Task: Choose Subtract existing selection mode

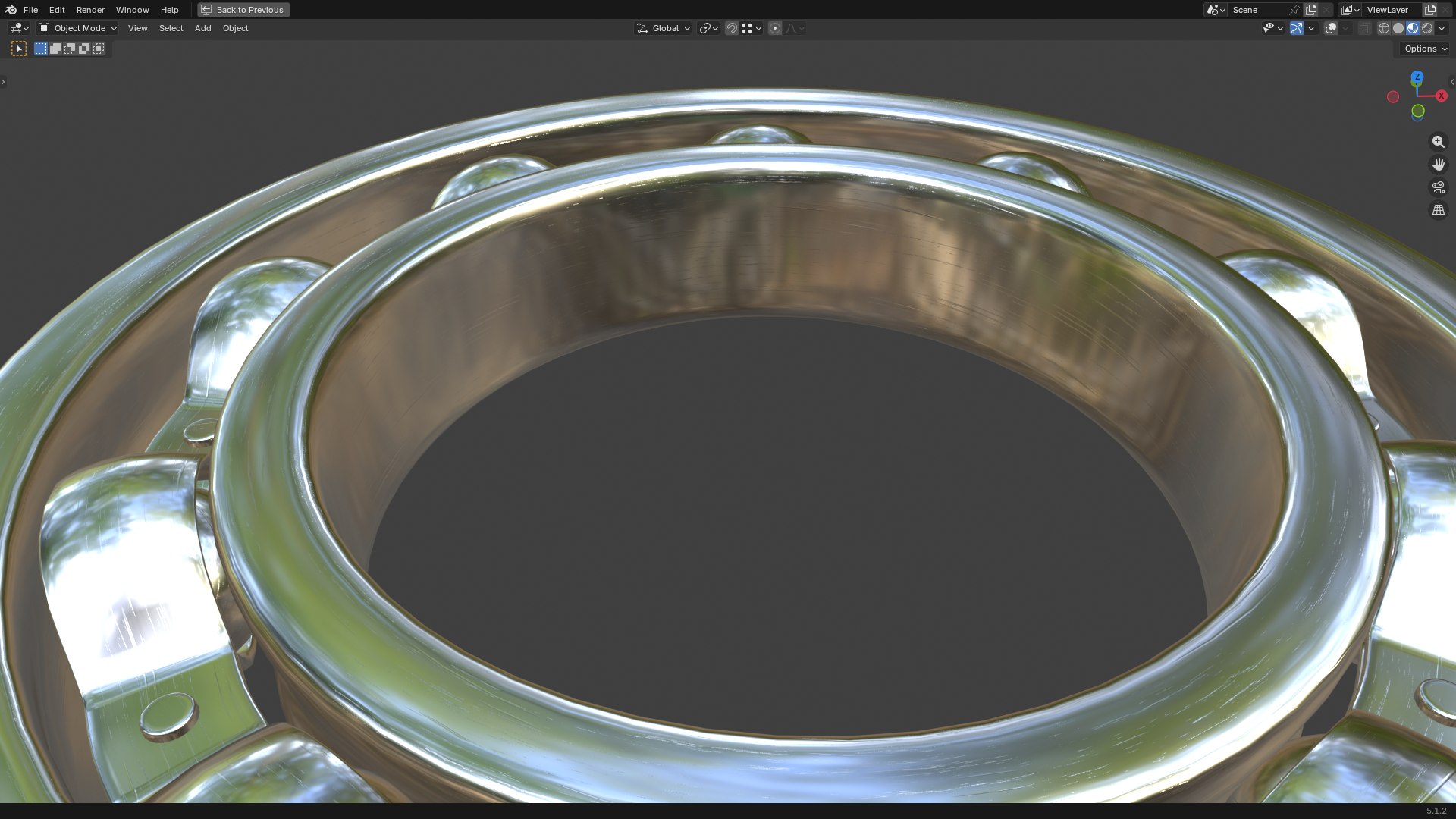Action: (70, 49)
